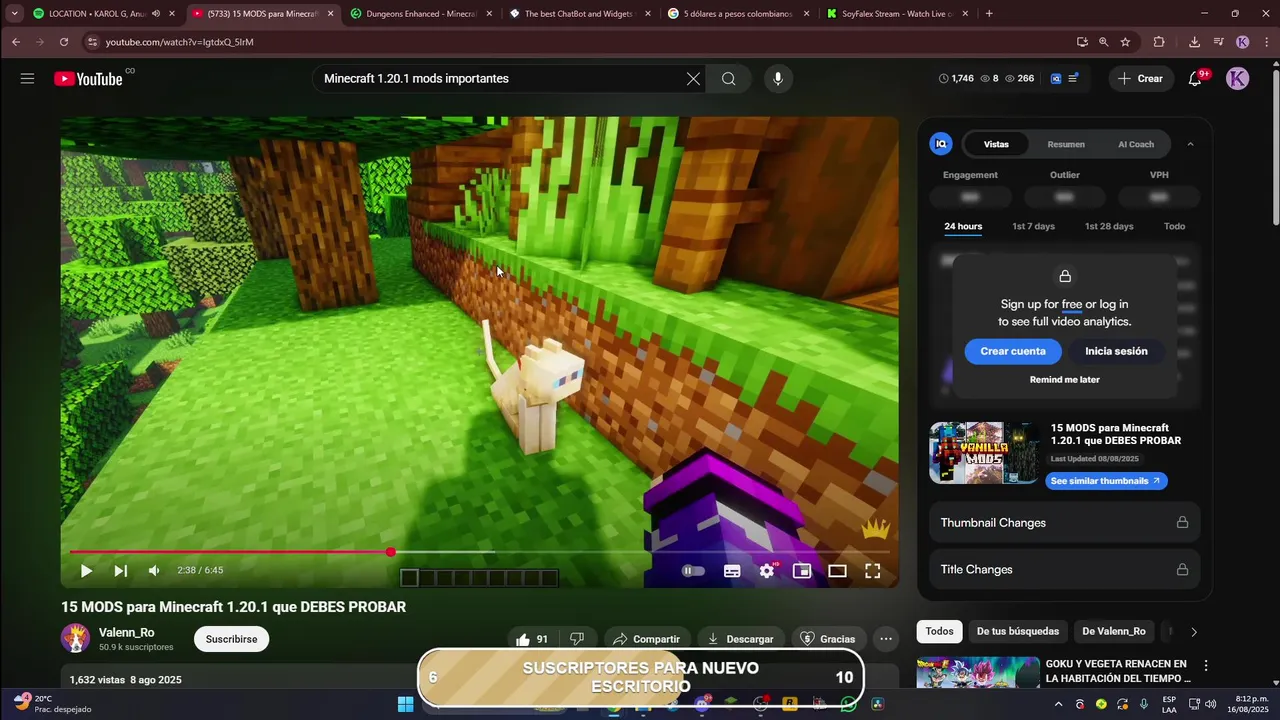The width and height of the screenshot is (1280, 720).
Task: Expand the Thumbnail Changes row
Action: (x=1064, y=523)
